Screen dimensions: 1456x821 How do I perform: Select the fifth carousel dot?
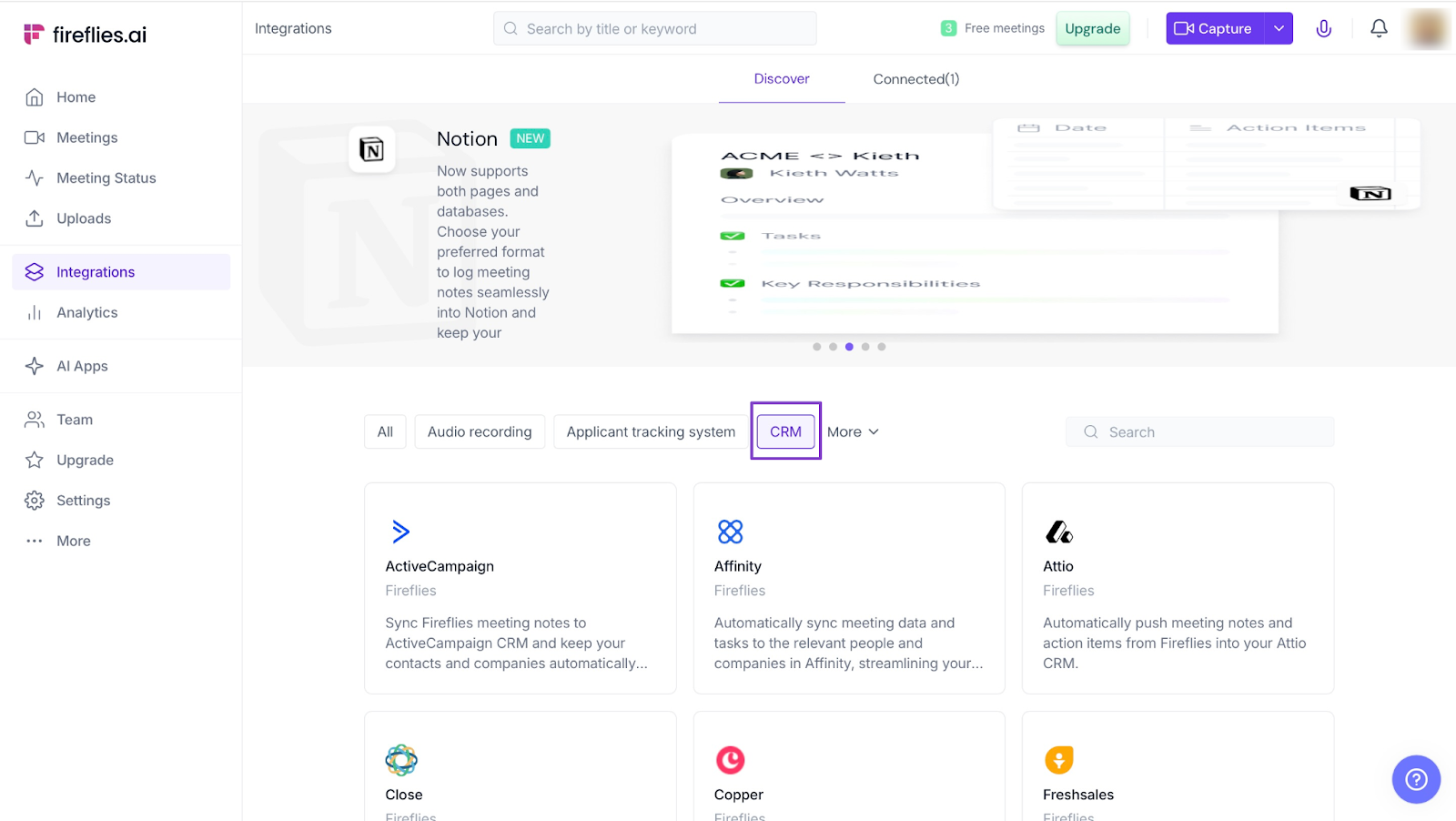pyautogui.click(x=882, y=347)
